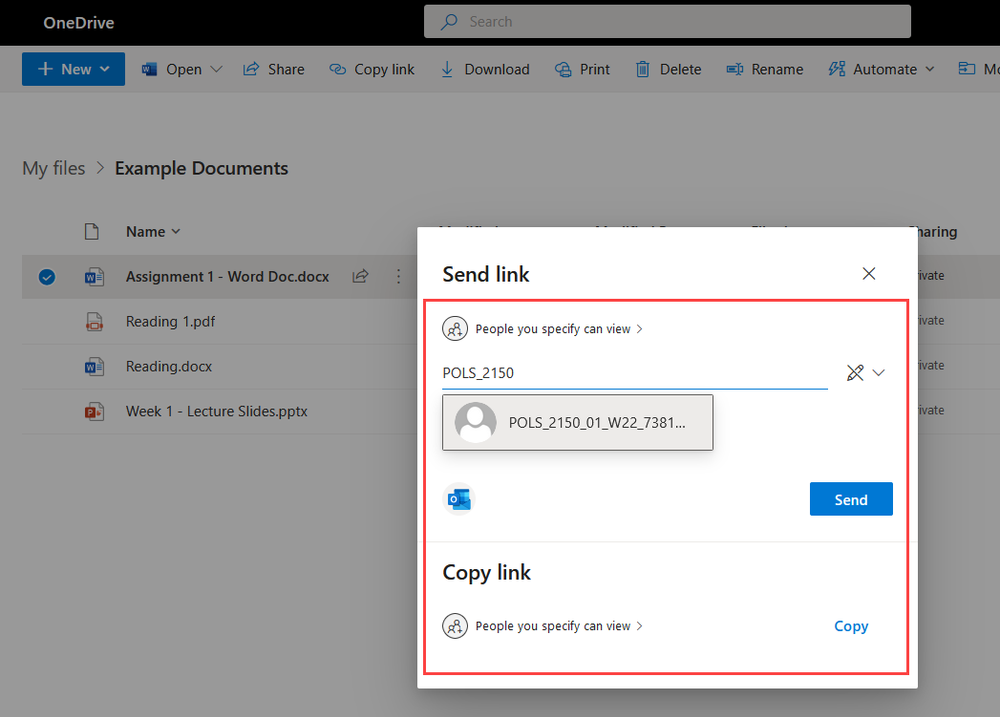Click the pencil edit permission icon

[855, 373]
